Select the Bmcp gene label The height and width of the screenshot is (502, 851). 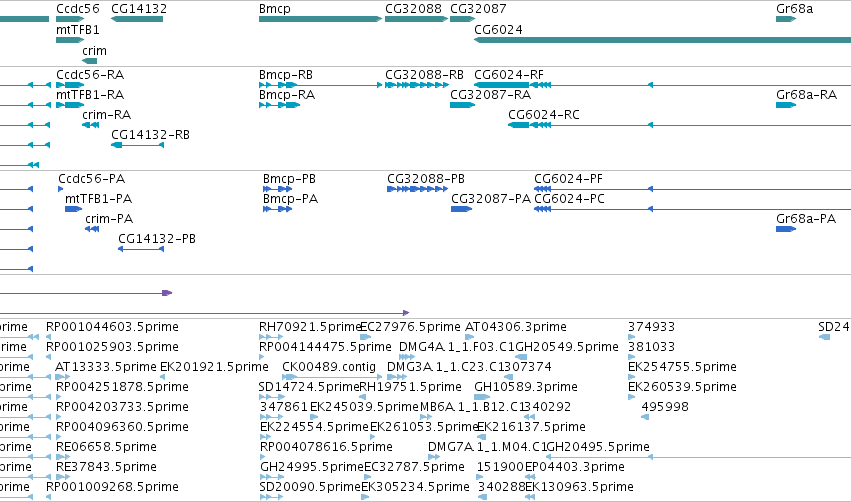[275, 9]
